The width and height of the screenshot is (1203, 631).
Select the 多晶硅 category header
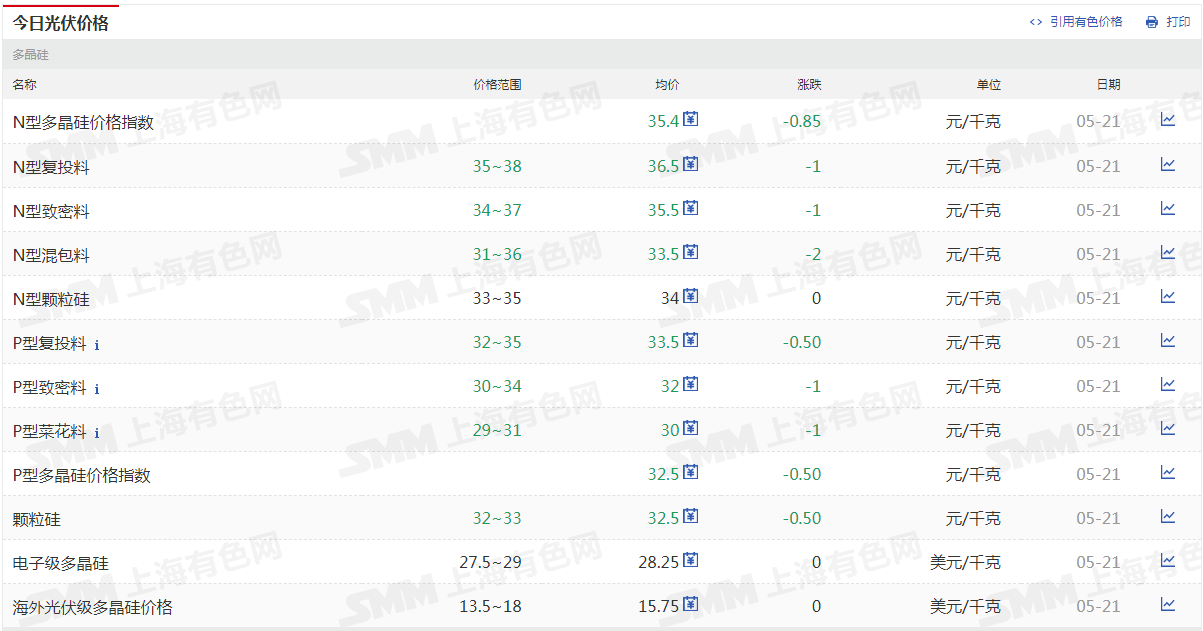[30, 55]
